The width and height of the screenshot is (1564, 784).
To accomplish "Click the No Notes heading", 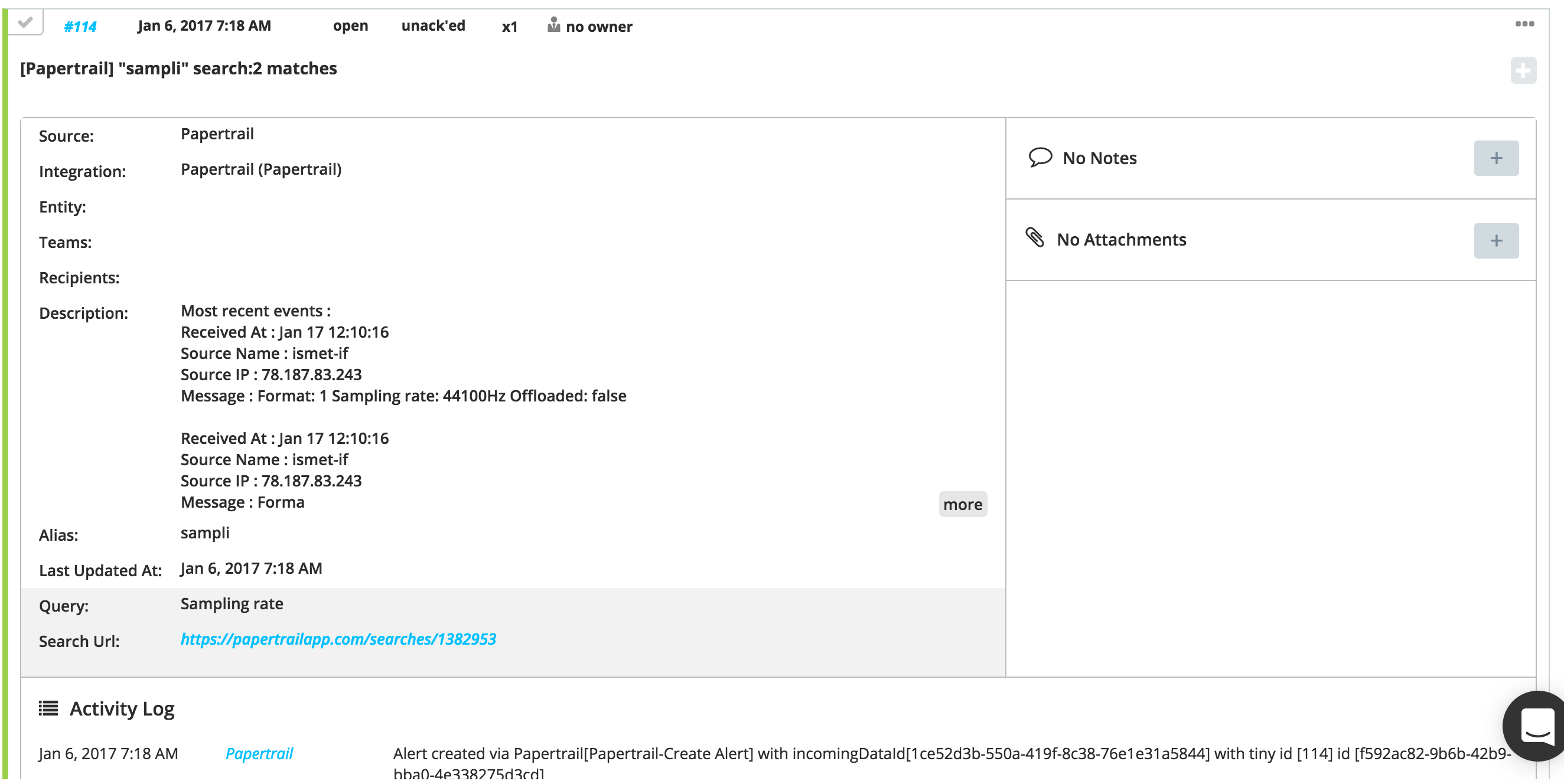I will (1099, 158).
